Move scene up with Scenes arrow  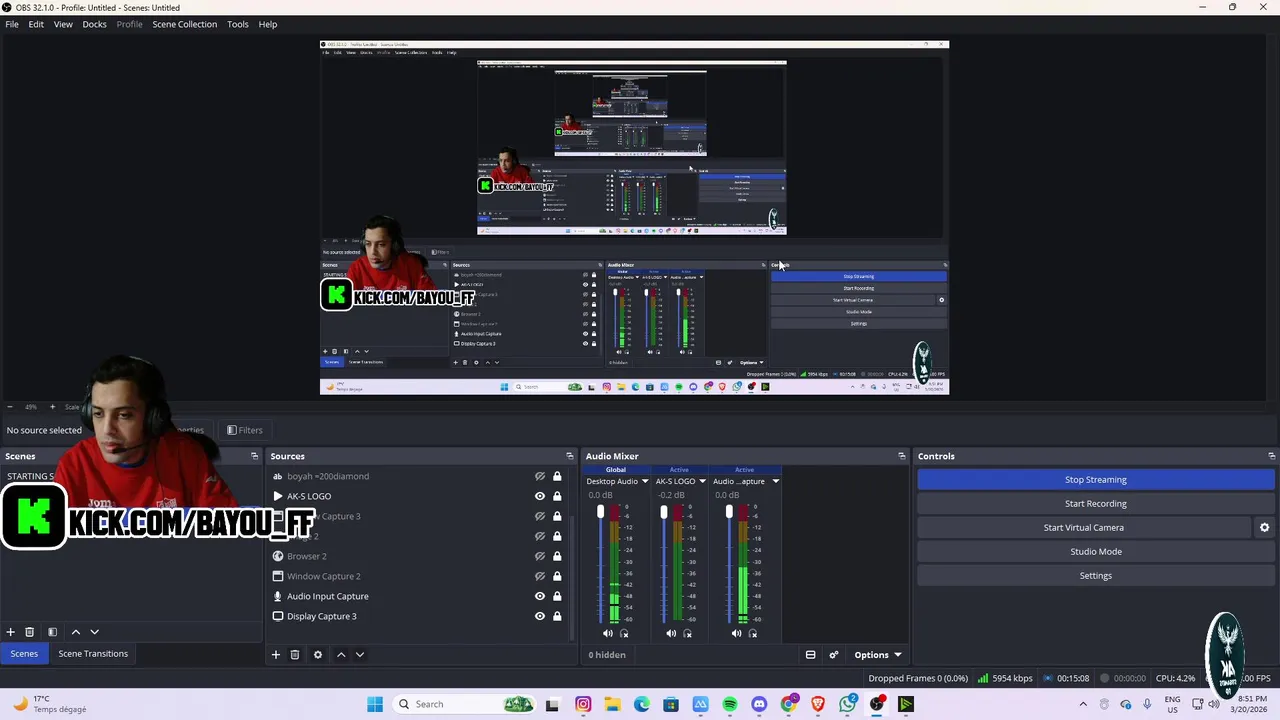pyautogui.click(x=76, y=632)
